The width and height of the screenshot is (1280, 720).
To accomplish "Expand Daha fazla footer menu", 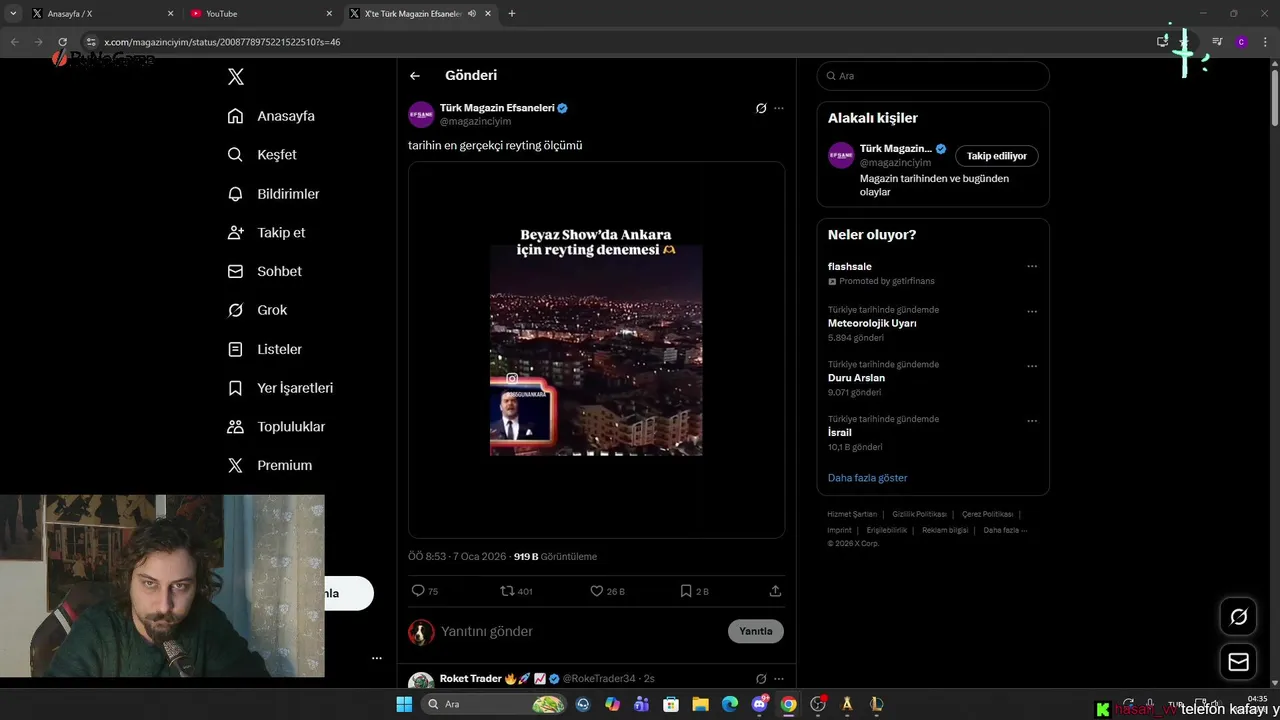I will tap(1005, 530).
